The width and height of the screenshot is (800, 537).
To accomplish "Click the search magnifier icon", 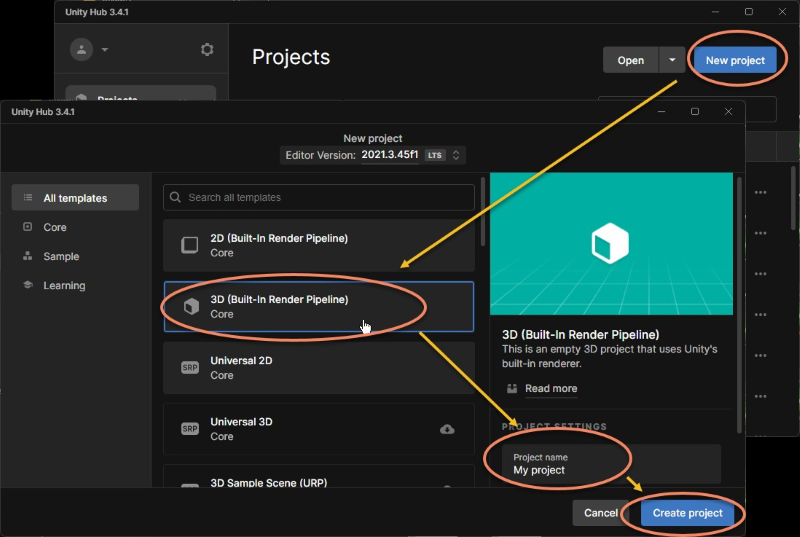I will 175,197.
